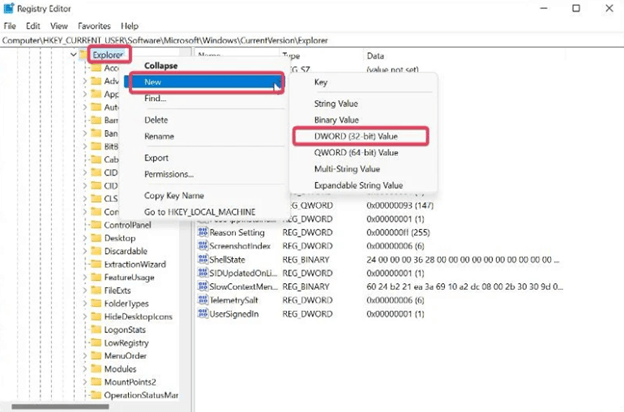Image resolution: width=624 pixels, height=412 pixels.
Task: Click the ShellState value icon
Action: (x=203, y=260)
